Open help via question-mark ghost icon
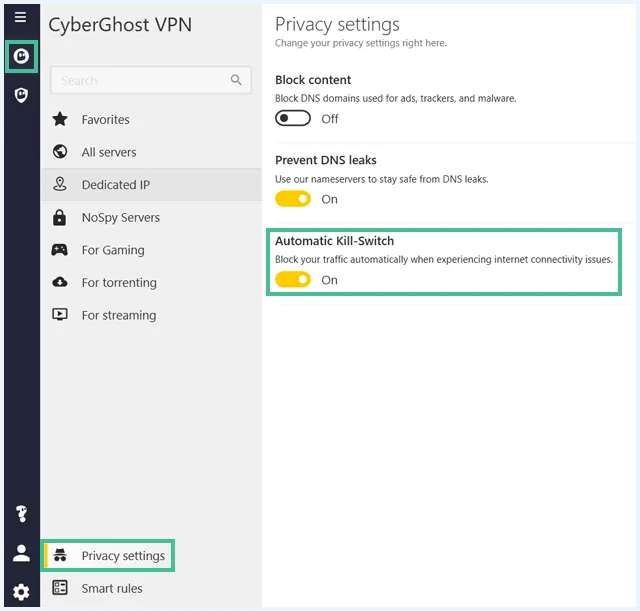The image size is (640, 611). point(21,513)
